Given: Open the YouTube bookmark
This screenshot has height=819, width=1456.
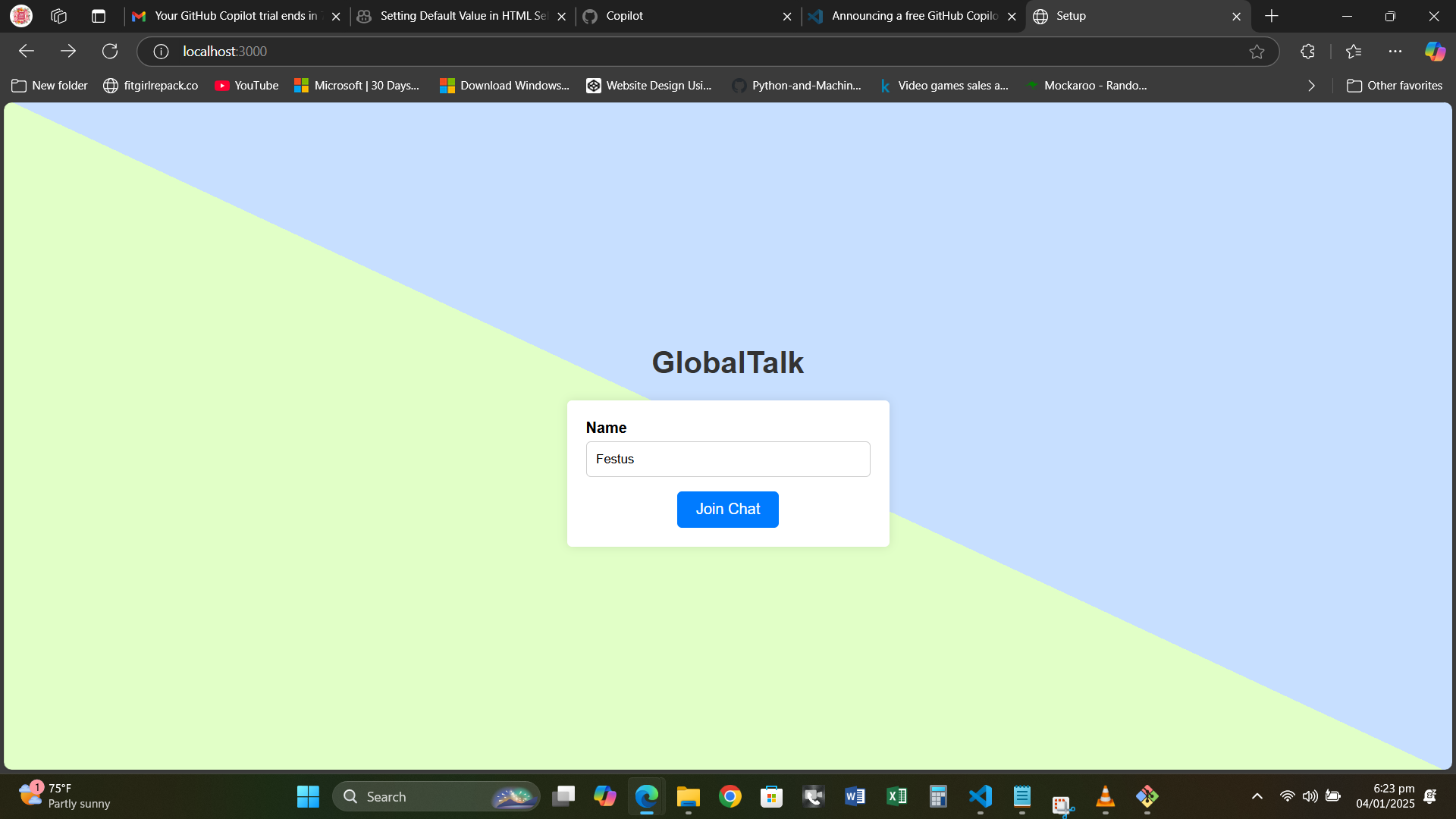Looking at the screenshot, I should point(246,86).
